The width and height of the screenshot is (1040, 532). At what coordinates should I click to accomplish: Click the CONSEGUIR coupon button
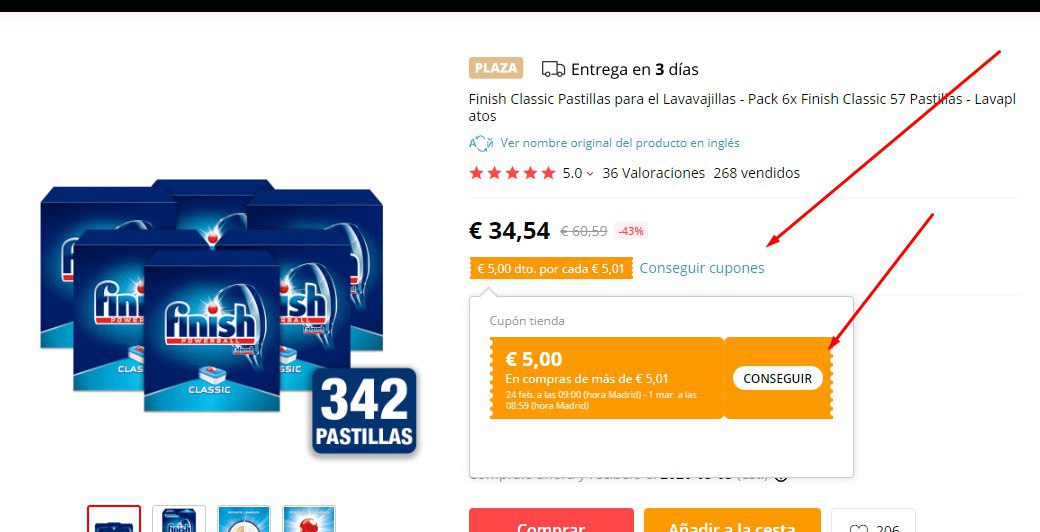[777, 378]
